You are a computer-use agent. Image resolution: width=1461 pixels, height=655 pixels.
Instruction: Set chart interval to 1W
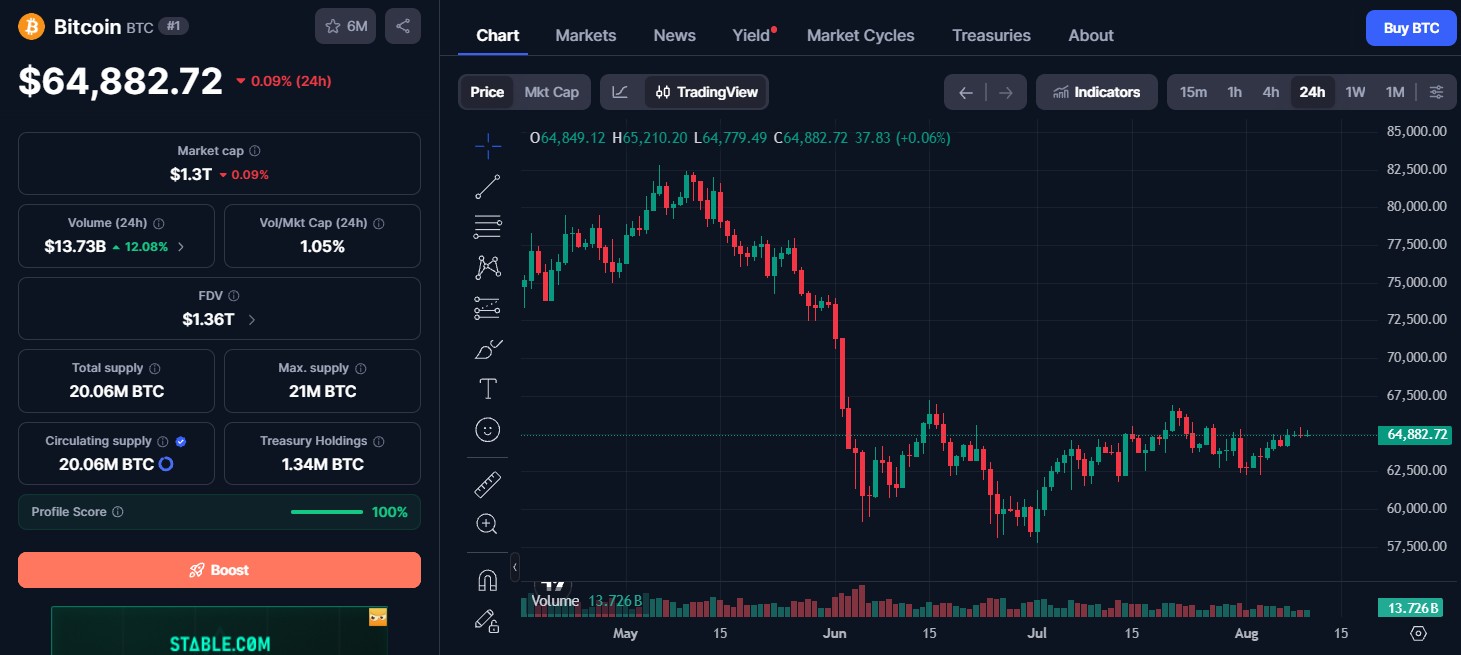pos(1355,92)
